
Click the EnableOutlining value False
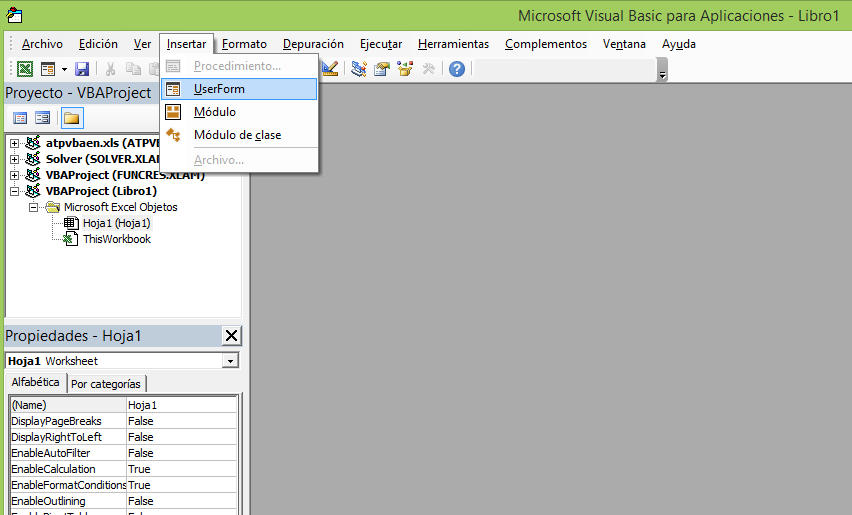click(x=181, y=501)
